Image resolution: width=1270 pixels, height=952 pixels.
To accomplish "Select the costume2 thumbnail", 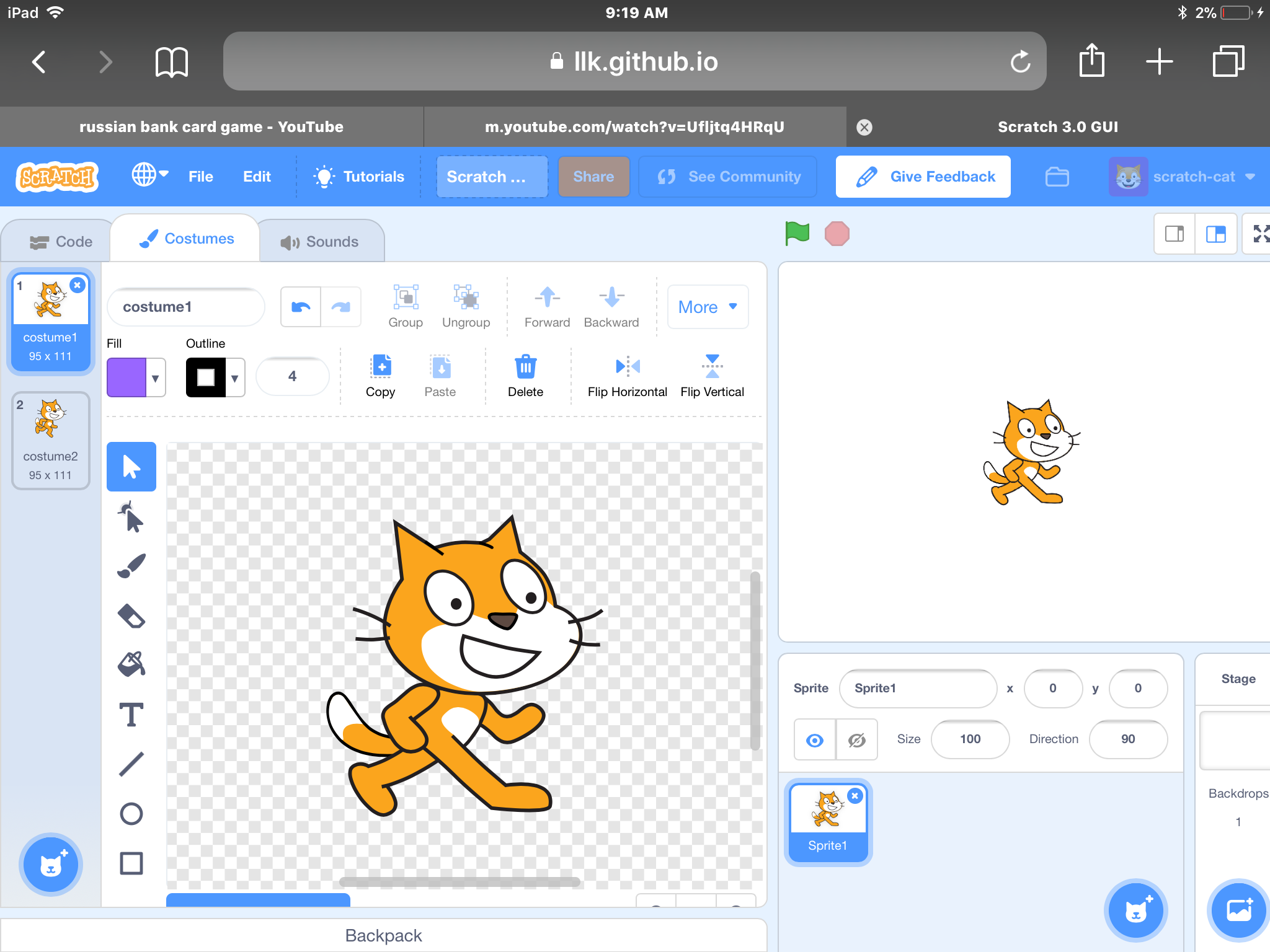I will point(50,439).
